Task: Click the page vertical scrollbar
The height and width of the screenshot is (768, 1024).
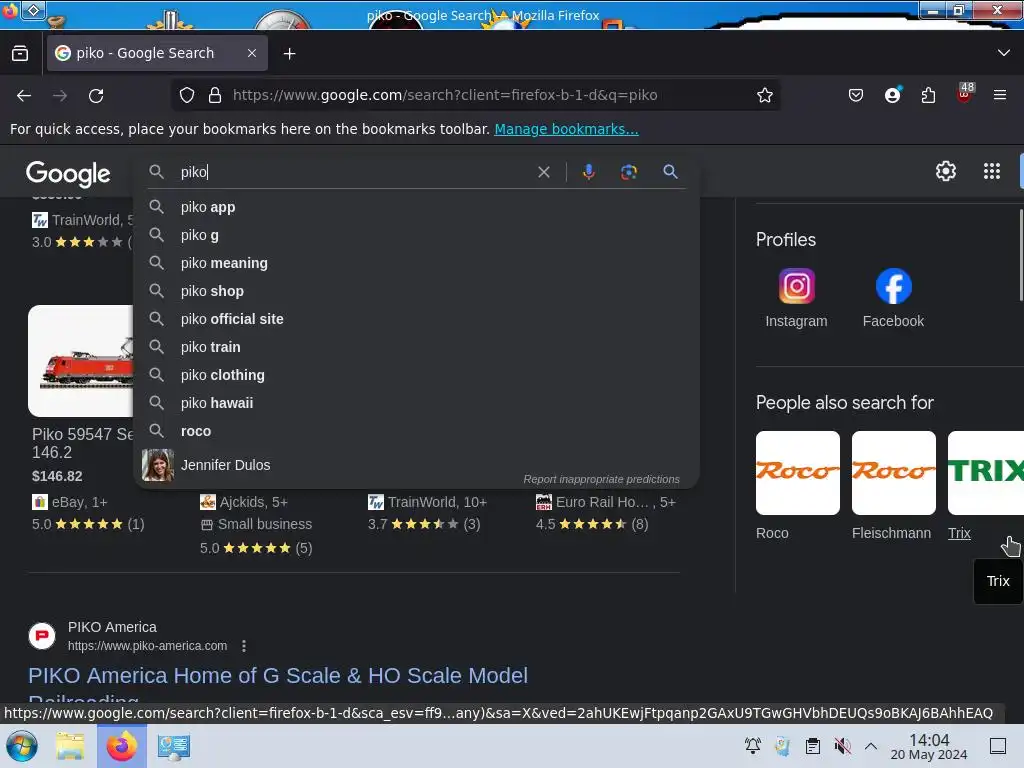Action: point(1021,255)
